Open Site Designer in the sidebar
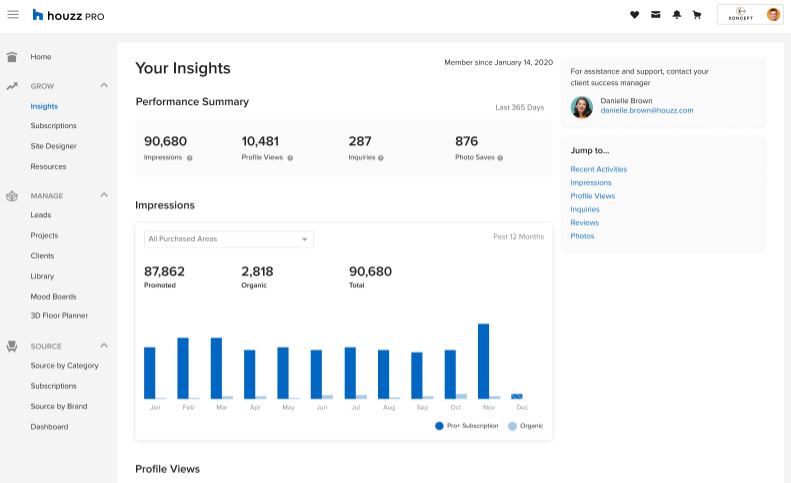This screenshot has height=483, width=791. 53,146
